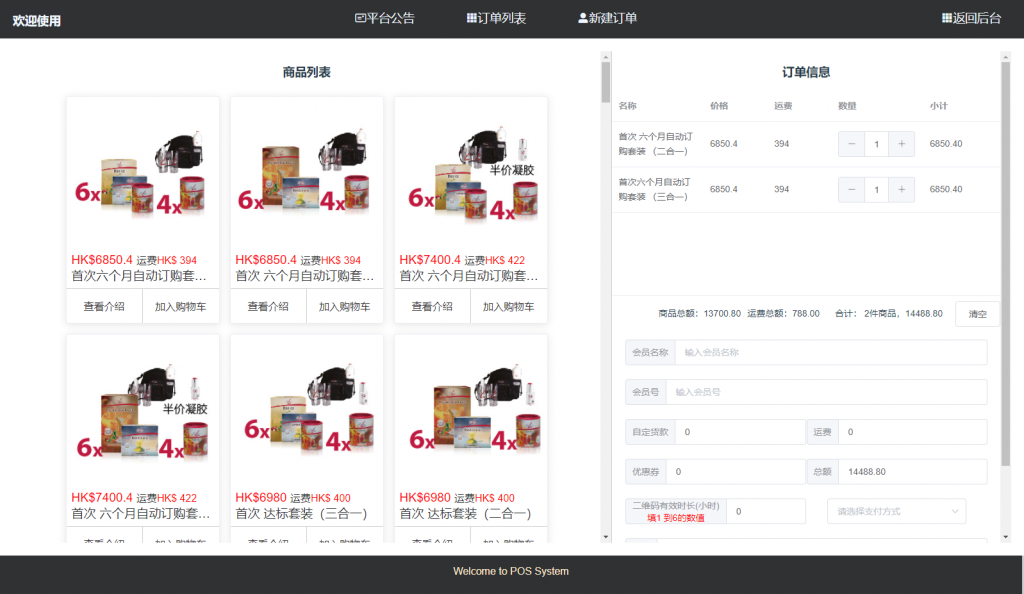
Task: Click the 清空 clear cart button
Action: (x=977, y=314)
